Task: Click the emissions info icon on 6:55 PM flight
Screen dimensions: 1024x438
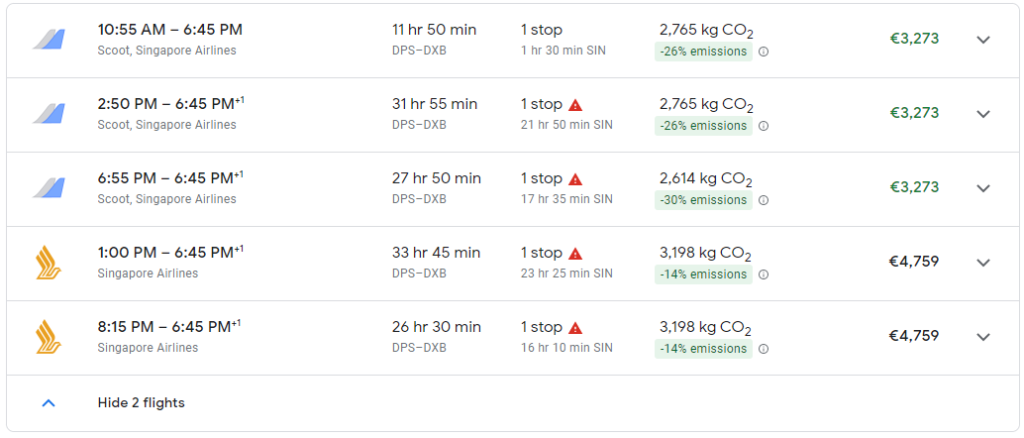Action: (763, 200)
